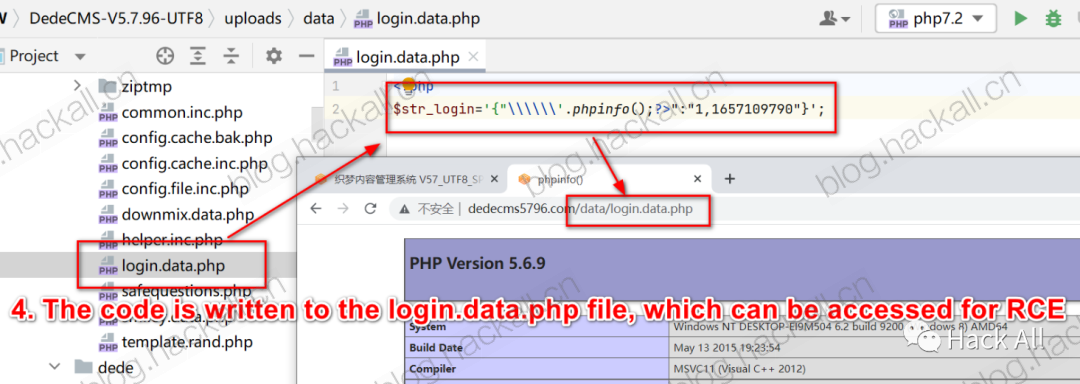Select helper.inc.php in project tree

(x=161, y=239)
